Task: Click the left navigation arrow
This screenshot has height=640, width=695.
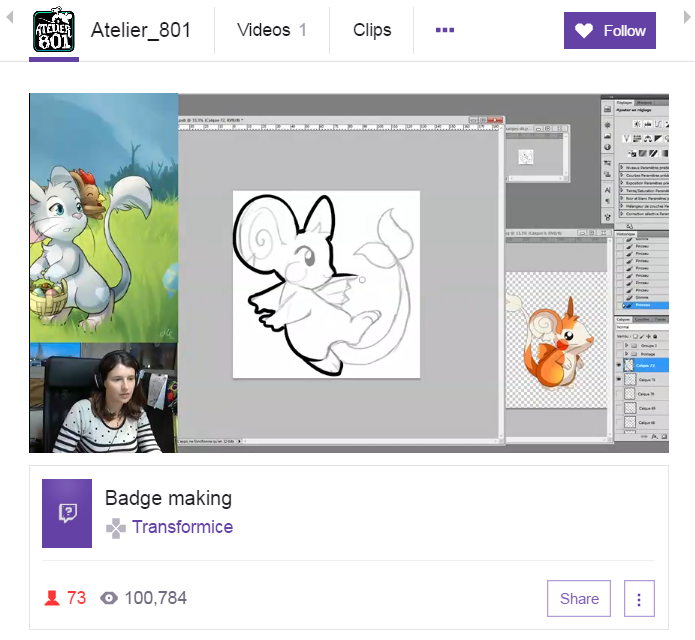Action: [10, 17]
